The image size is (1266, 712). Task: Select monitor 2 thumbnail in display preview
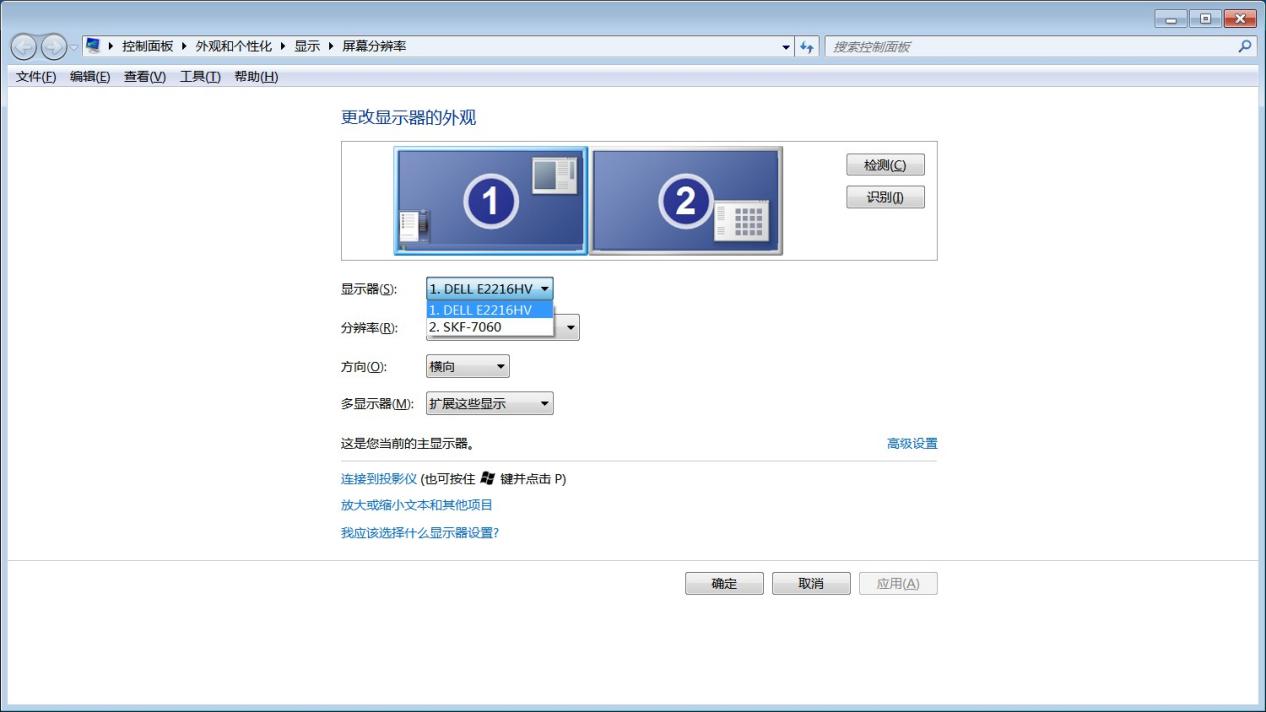tap(685, 201)
